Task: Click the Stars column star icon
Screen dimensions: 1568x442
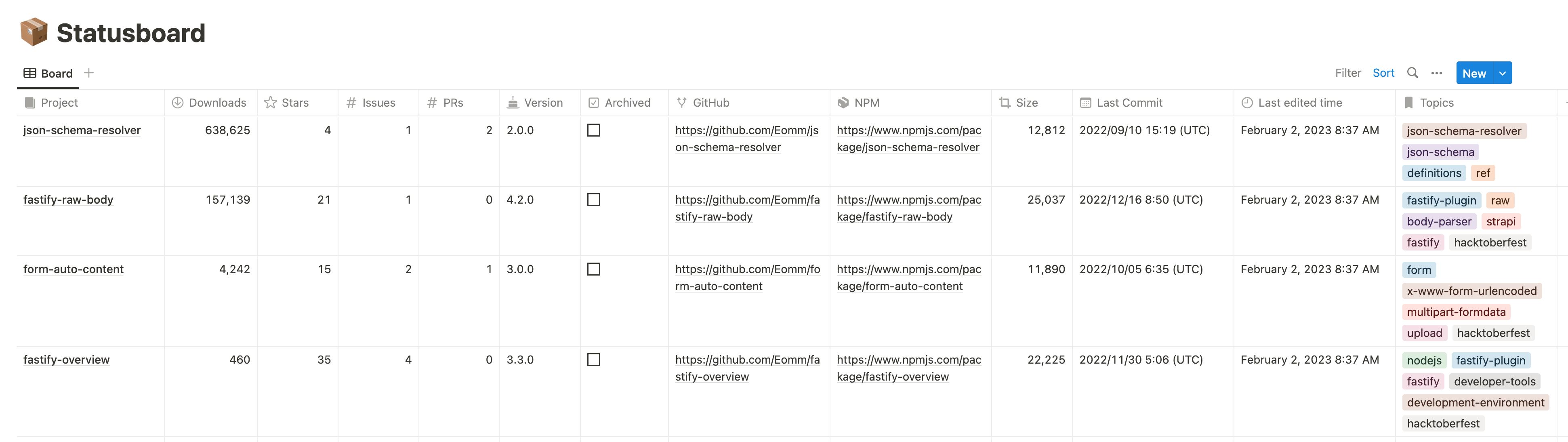Action: tap(270, 103)
